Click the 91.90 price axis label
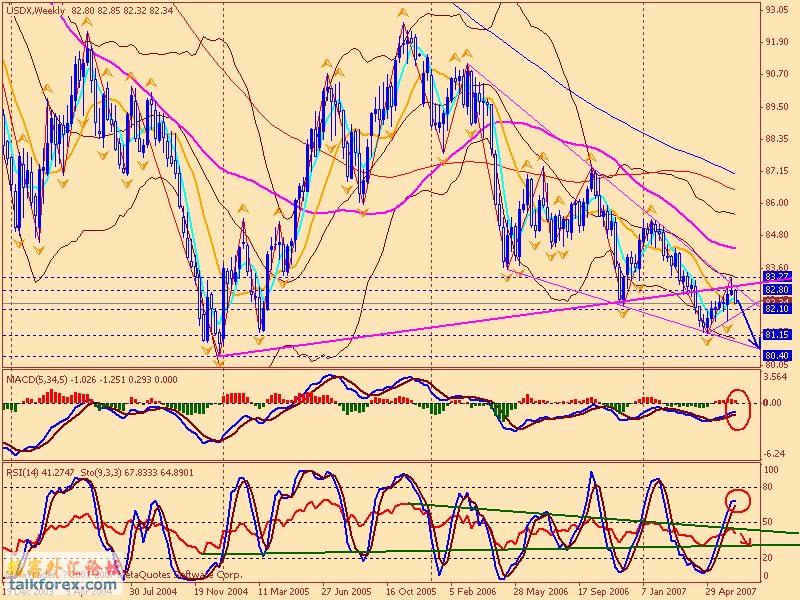Image resolution: width=800 pixels, height=600 pixels. (x=777, y=42)
